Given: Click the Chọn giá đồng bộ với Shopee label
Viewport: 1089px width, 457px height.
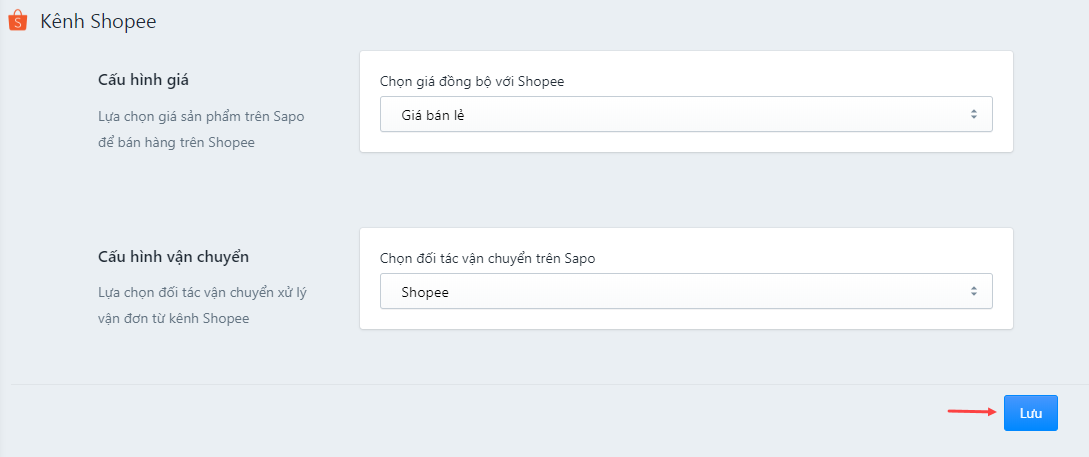Looking at the screenshot, I should click(x=472, y=81).
